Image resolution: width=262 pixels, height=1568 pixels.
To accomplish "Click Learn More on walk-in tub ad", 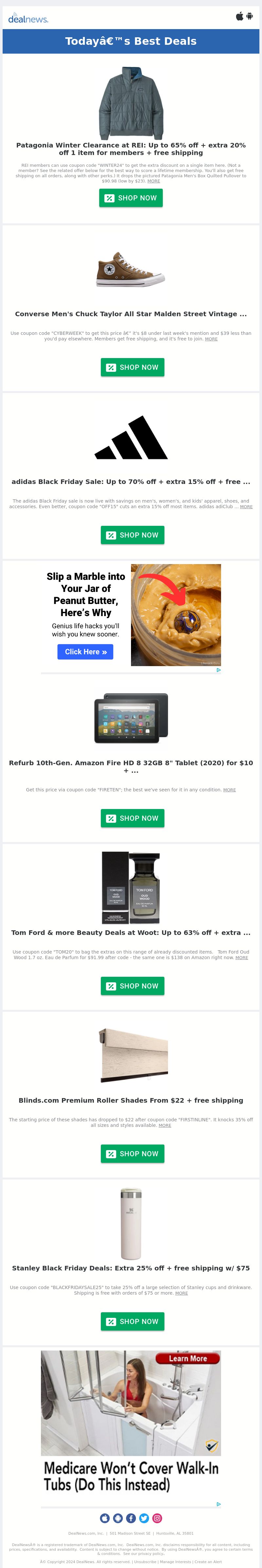I will [x=188, y=1359].
